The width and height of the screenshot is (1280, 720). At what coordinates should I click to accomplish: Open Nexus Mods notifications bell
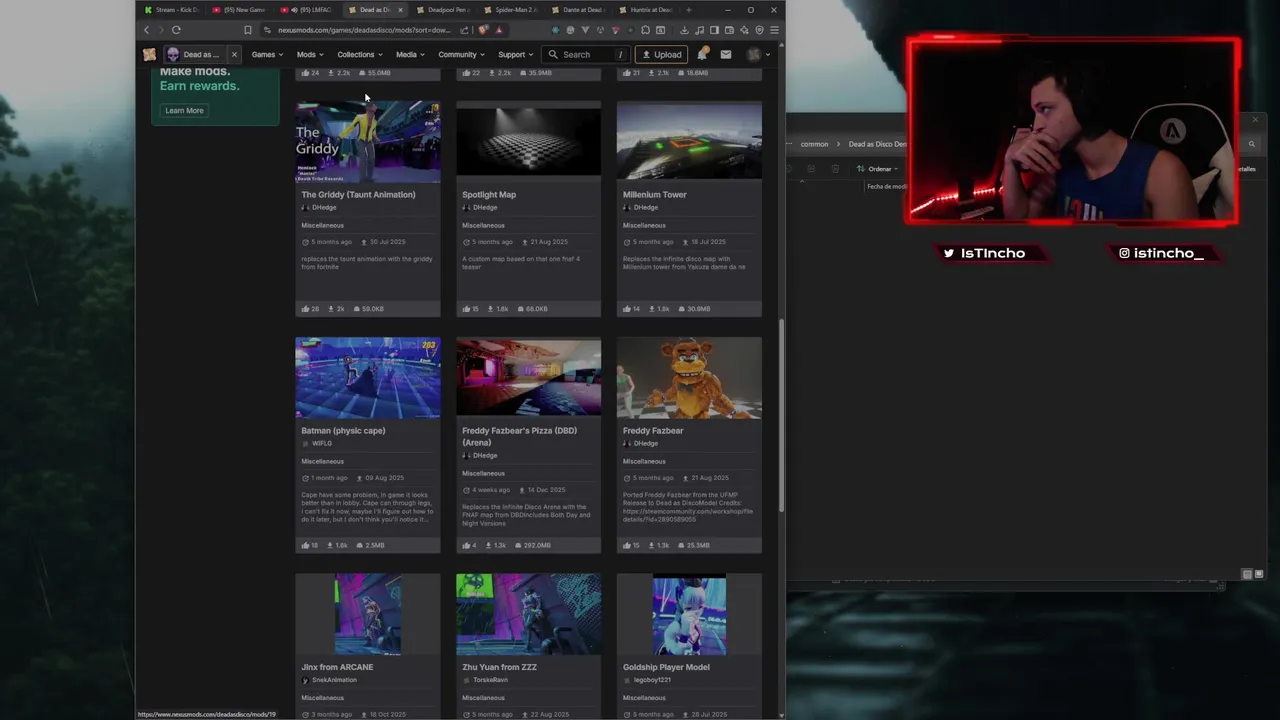pos(702,54)
